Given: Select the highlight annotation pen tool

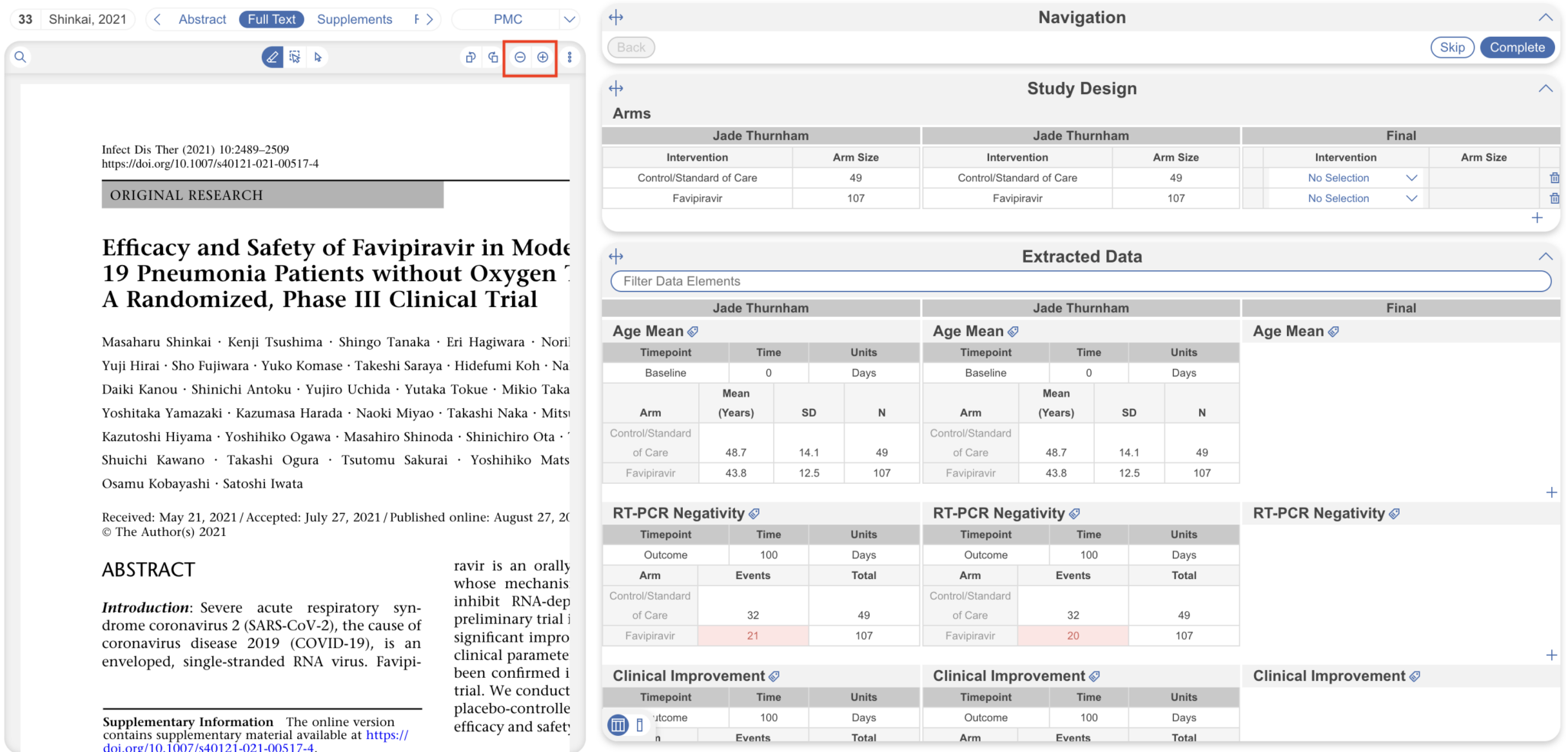Looking at the screenshot, I should (272, 57).
